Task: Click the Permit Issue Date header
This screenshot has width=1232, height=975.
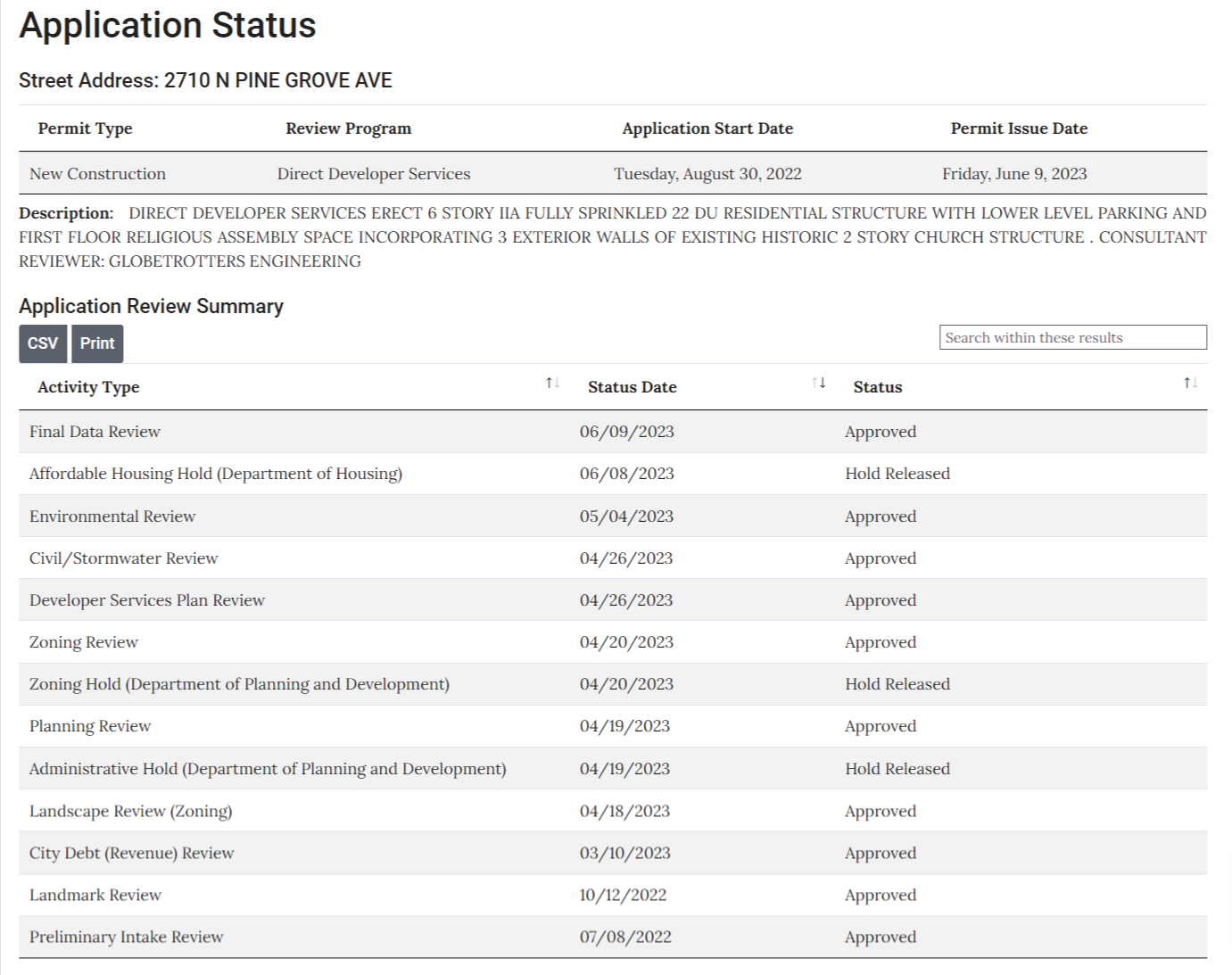Action: (x=1019, y=128)
